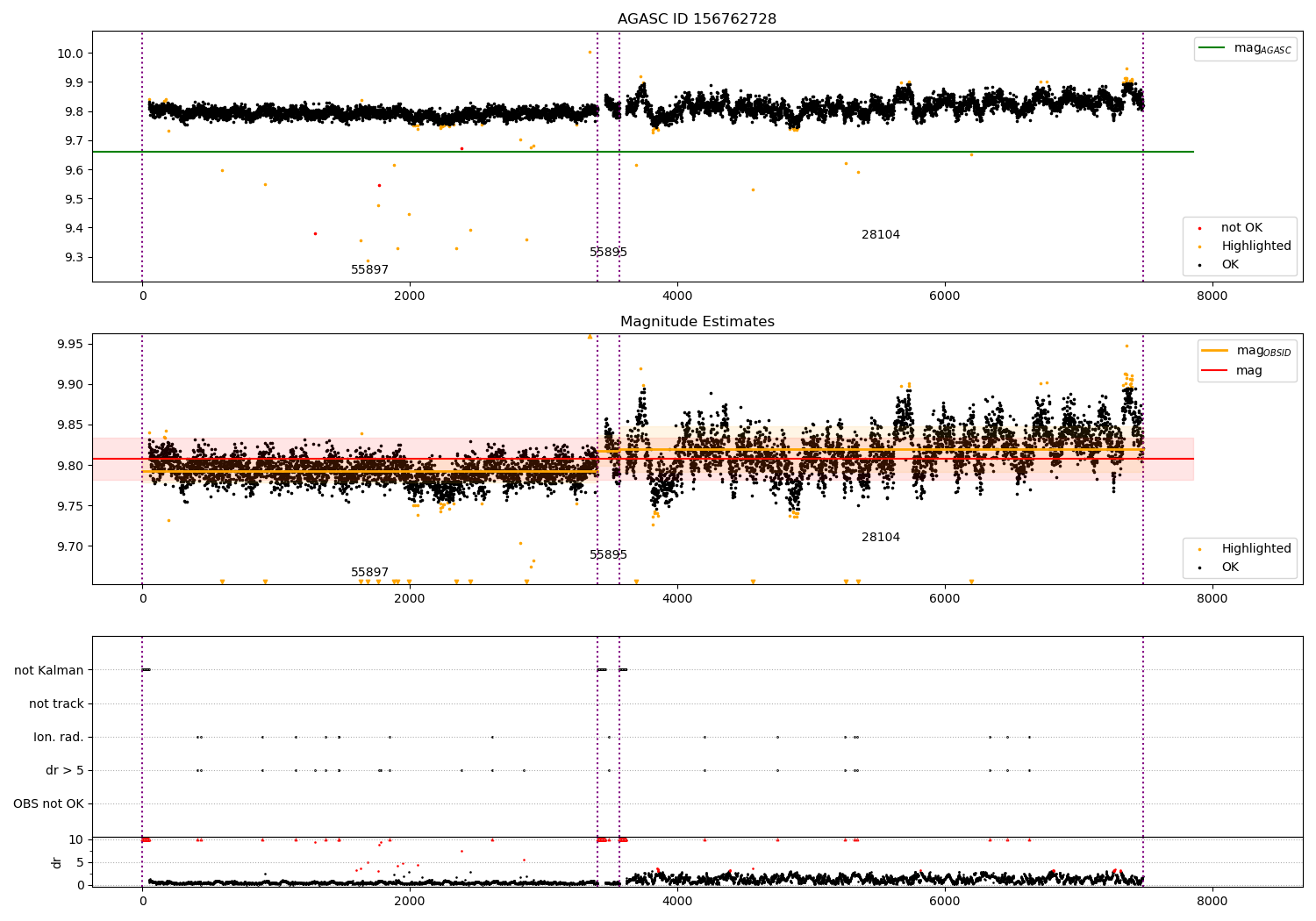Image resolution: width=1316 pixels, height=921 pixels.
Task: Select the 'Magnitude Estimates' plot title
Action: pyautogui.click(x=697, y=322)
